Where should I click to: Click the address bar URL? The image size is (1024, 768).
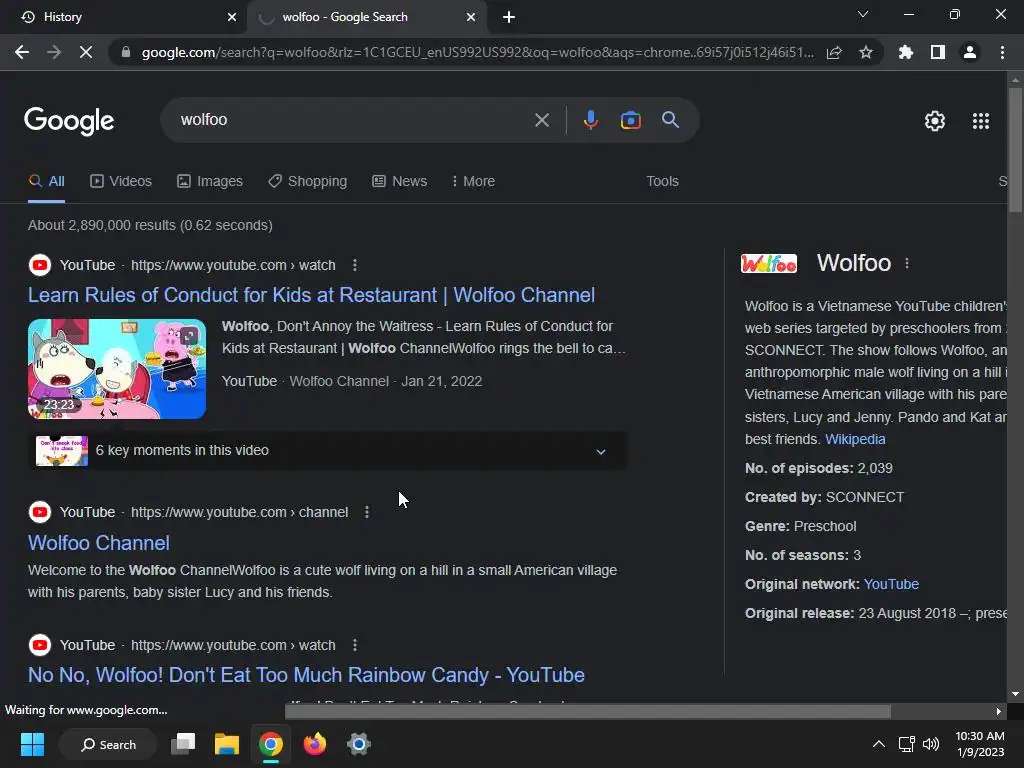click(x=477, y=52)
